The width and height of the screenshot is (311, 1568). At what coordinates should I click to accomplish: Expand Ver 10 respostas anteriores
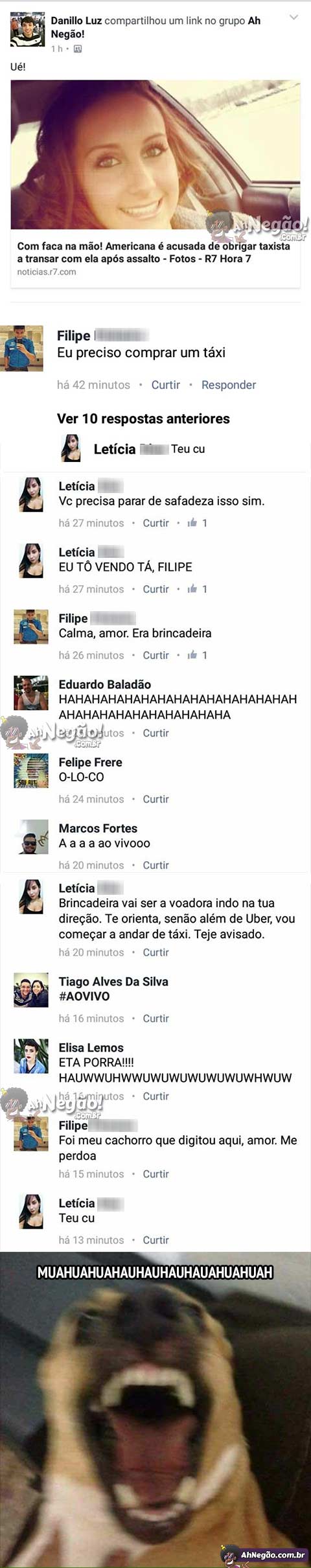click(143, 419)
